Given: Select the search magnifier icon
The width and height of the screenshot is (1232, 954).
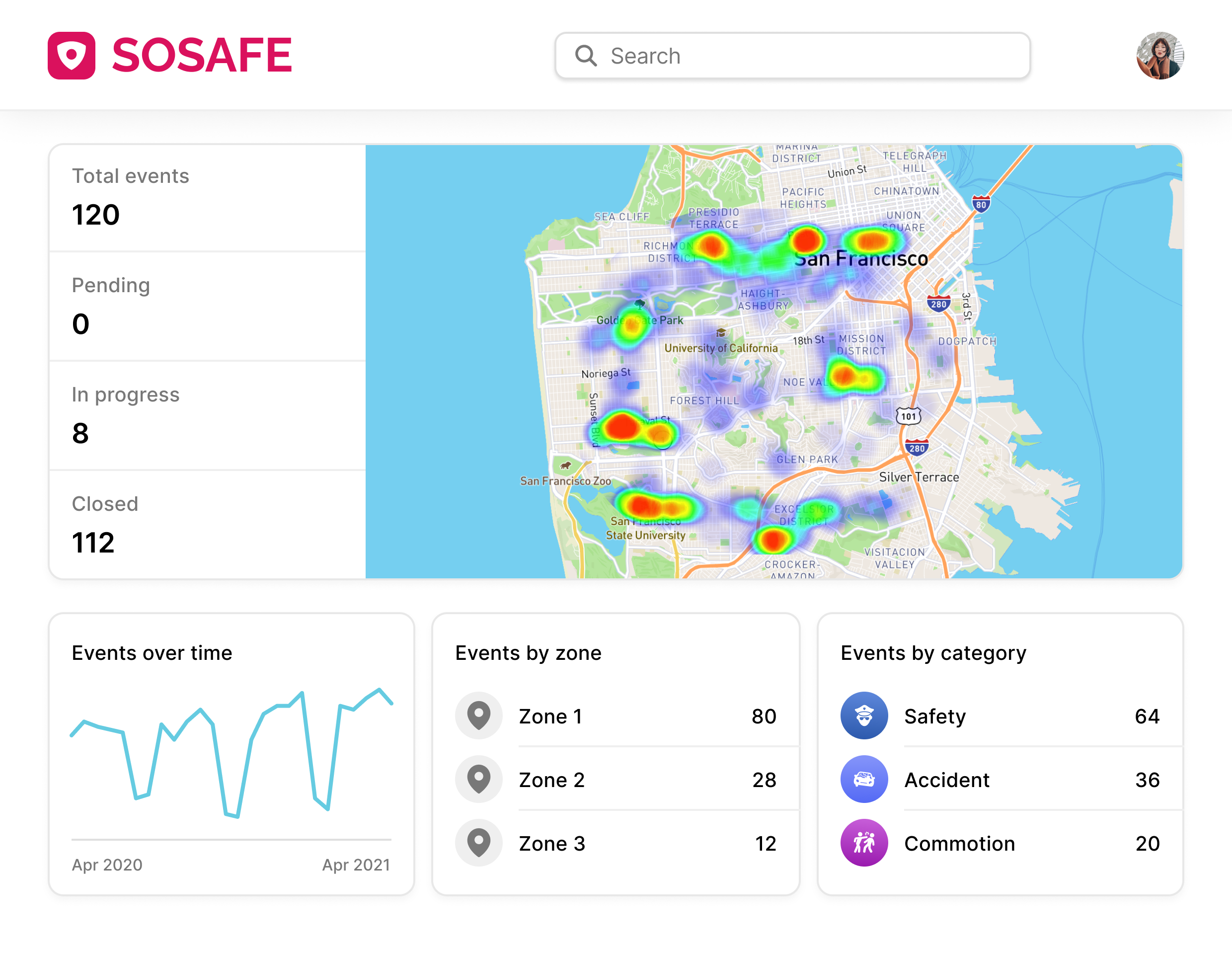Looking at the screenshot, I should tap(586, 56).
